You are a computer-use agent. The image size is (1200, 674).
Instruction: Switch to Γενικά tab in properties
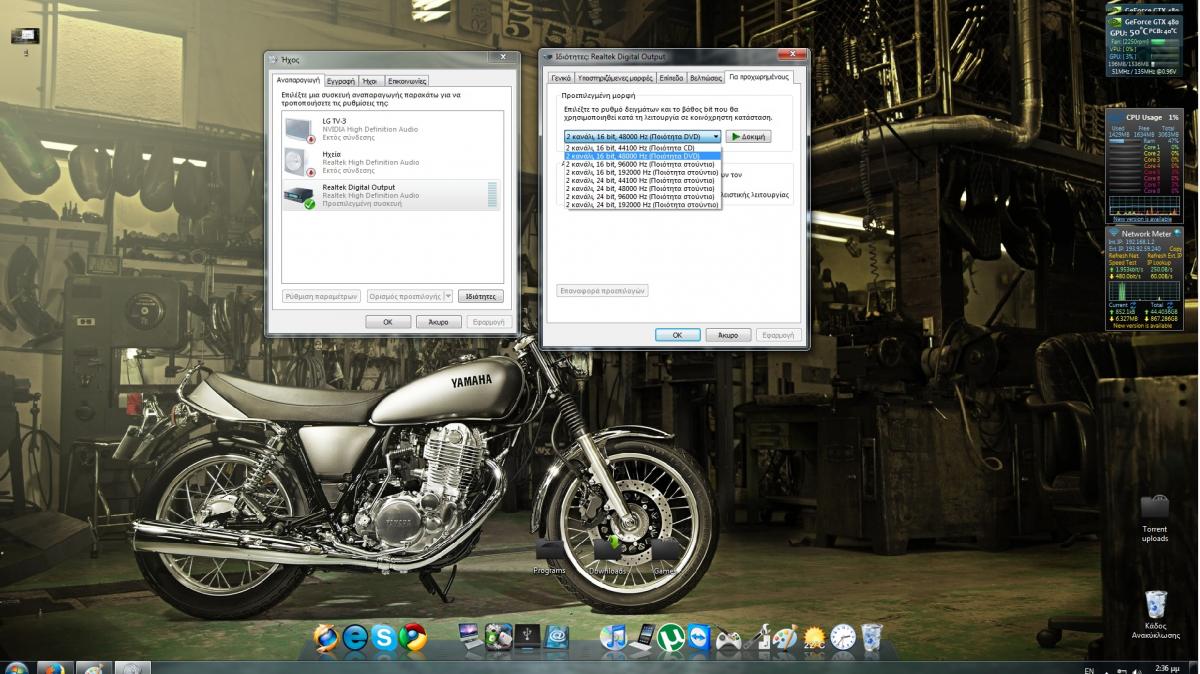click(x=561, y=77)
